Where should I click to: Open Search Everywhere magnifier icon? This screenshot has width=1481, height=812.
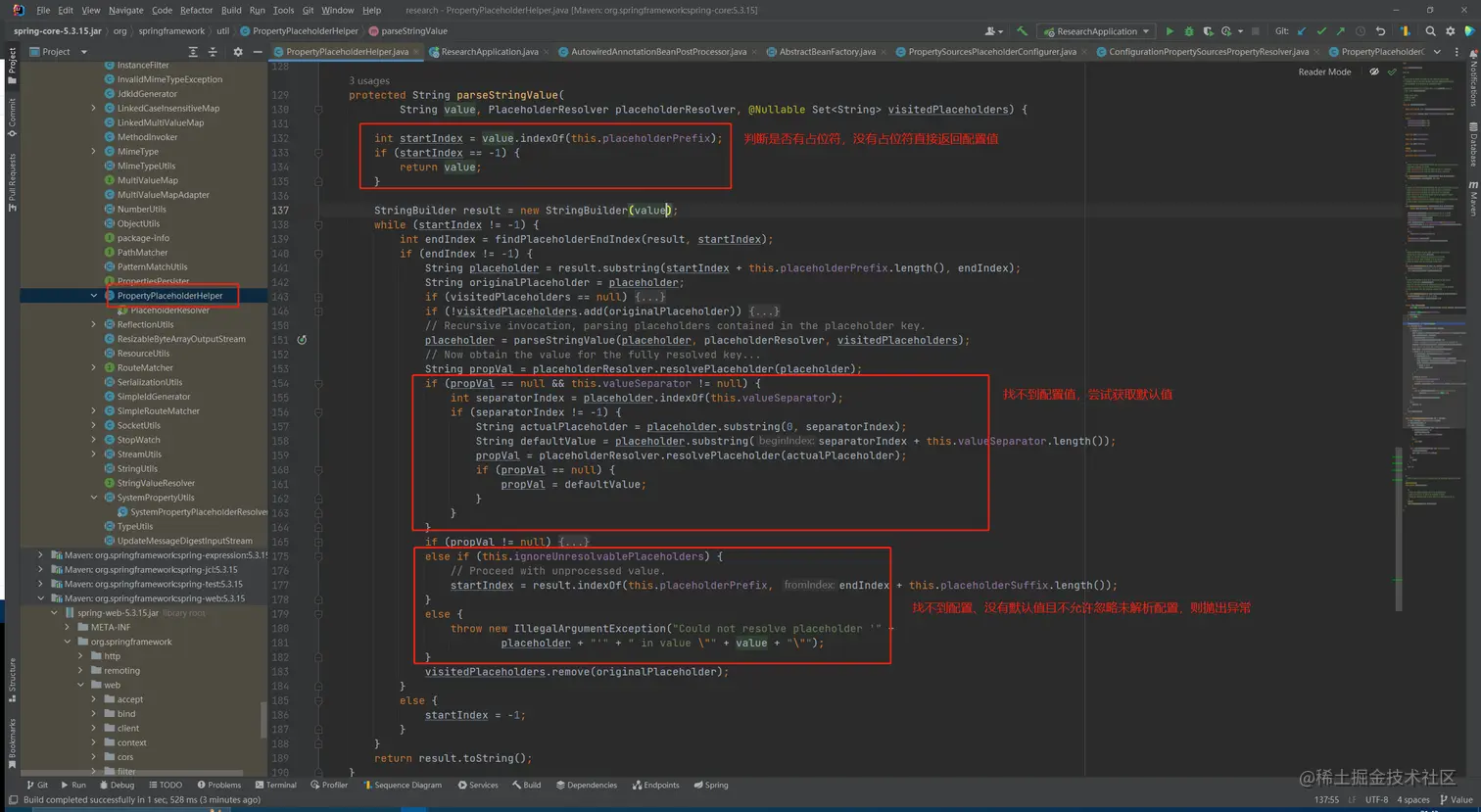click(x=1431, y=31)
